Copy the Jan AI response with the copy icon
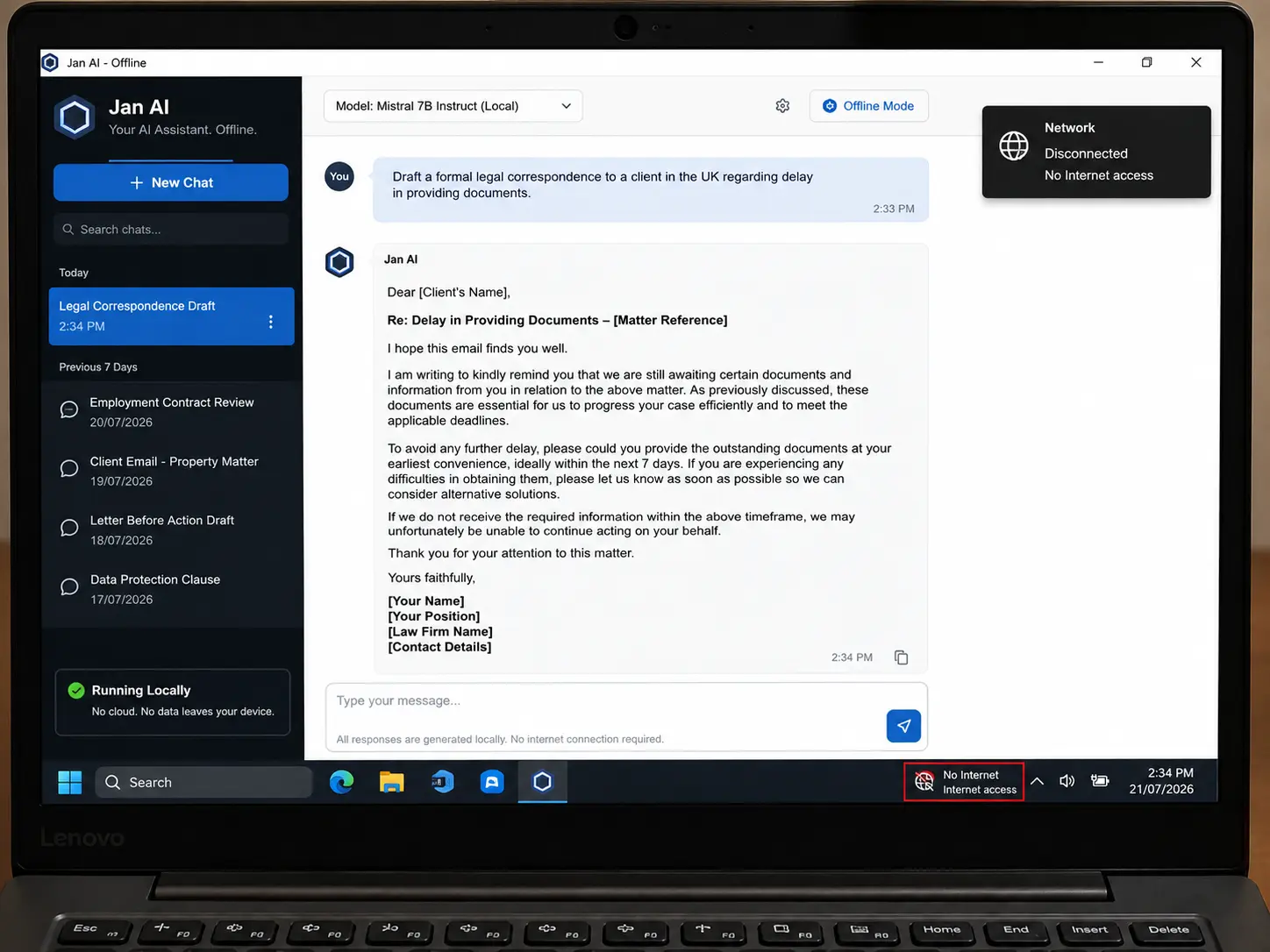Screen dimensions: 1270x952 point(901,657)
